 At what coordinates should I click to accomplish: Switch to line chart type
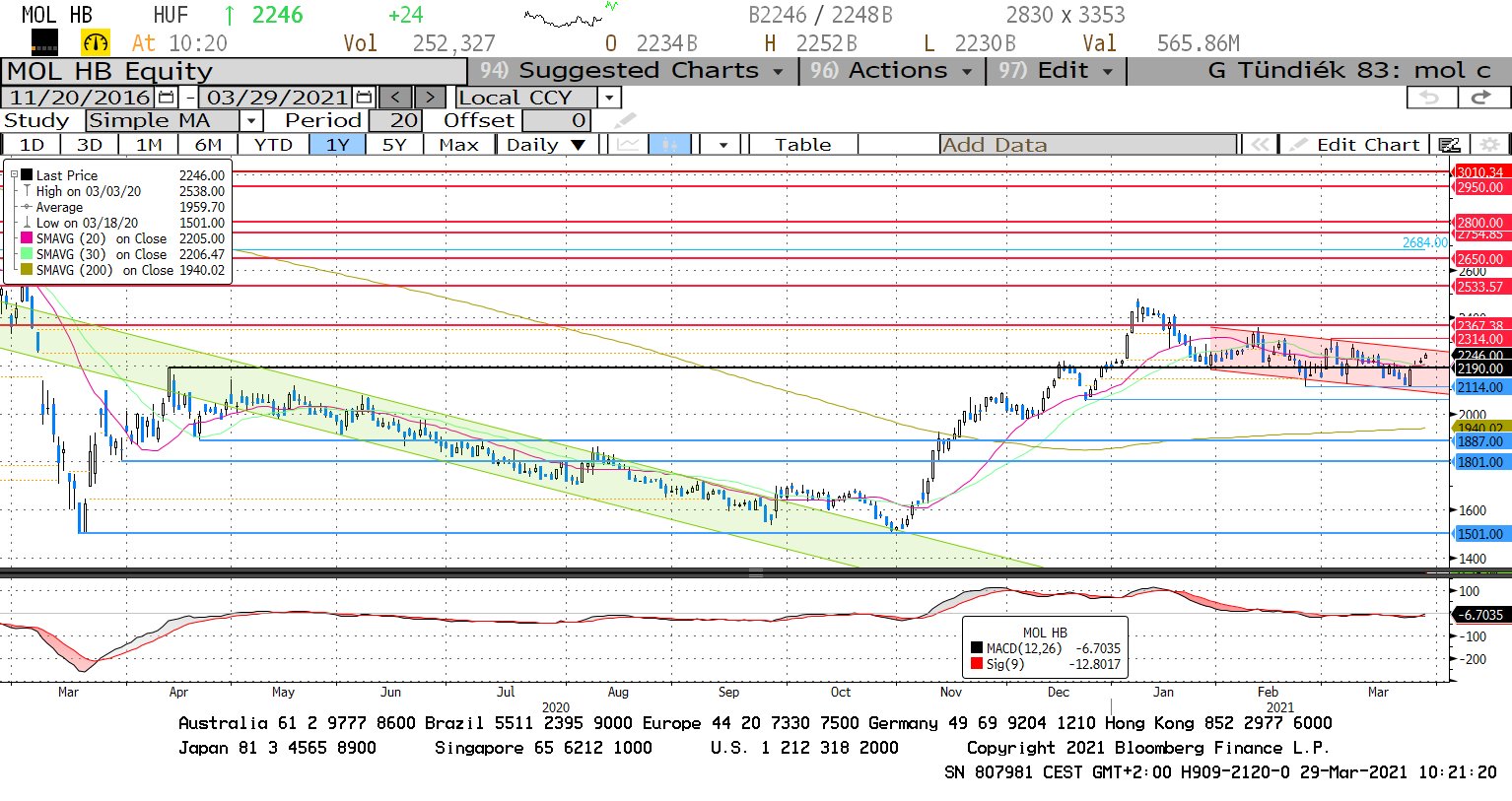(x=628, y=145)
